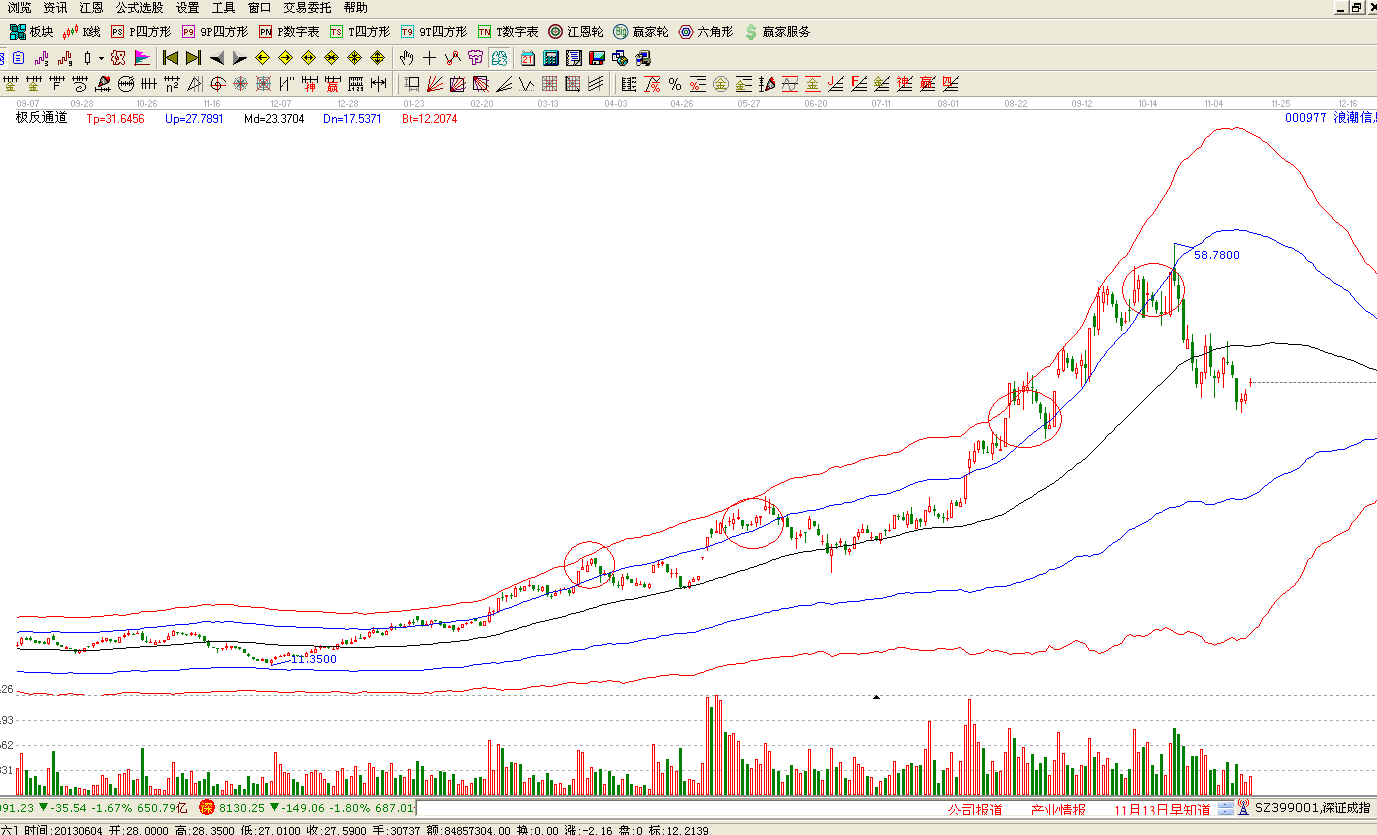Click the save floppy disk icon
The width and height of the screenshot is (1377, 835).
click(x=596, y=58)
